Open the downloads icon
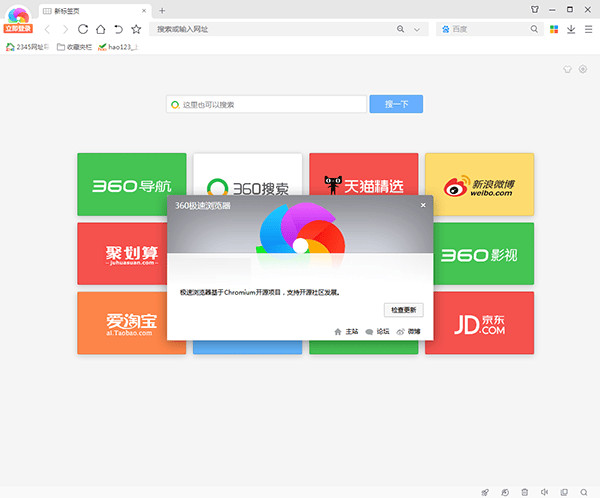Viewport: 600px width, 498px height. tap(571, 29)
